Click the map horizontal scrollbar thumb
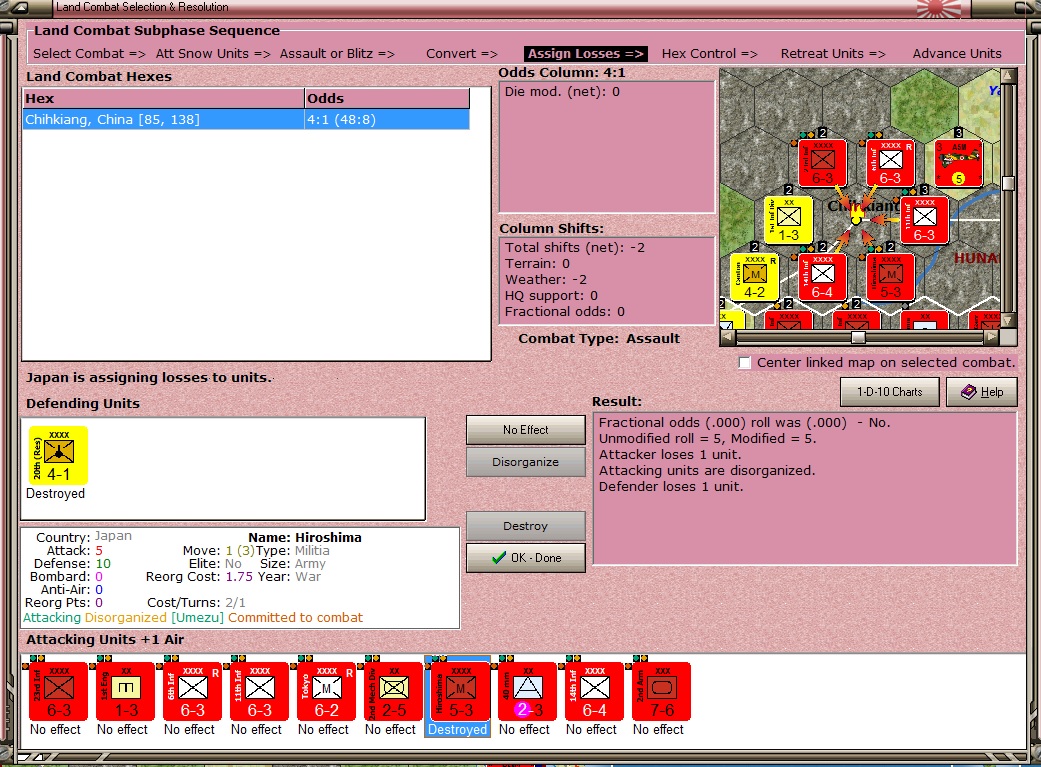The image size is (1041, 767). point(858,337)
